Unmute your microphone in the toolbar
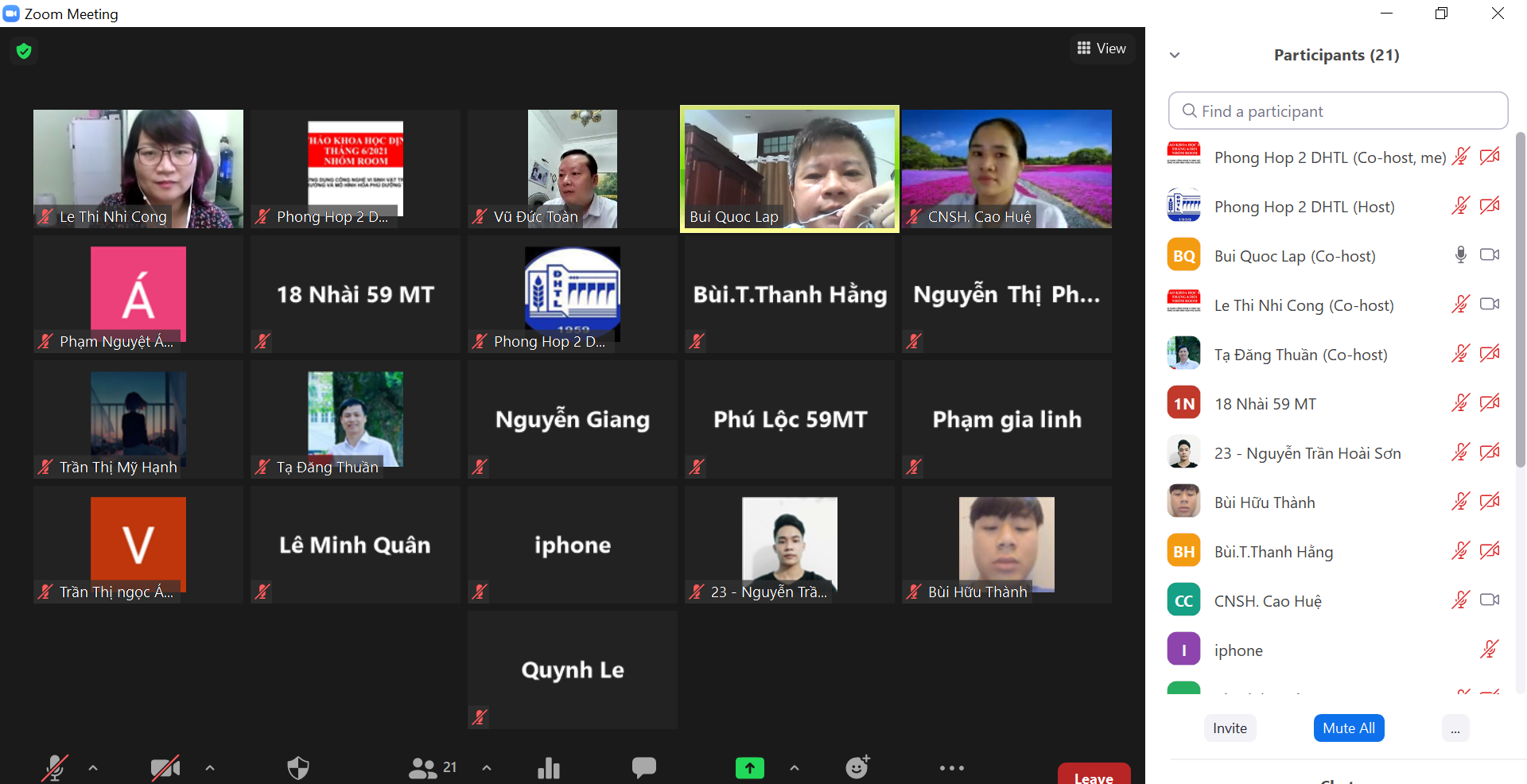The height and width of the screenshot is (784, 1527). (55, 767)
